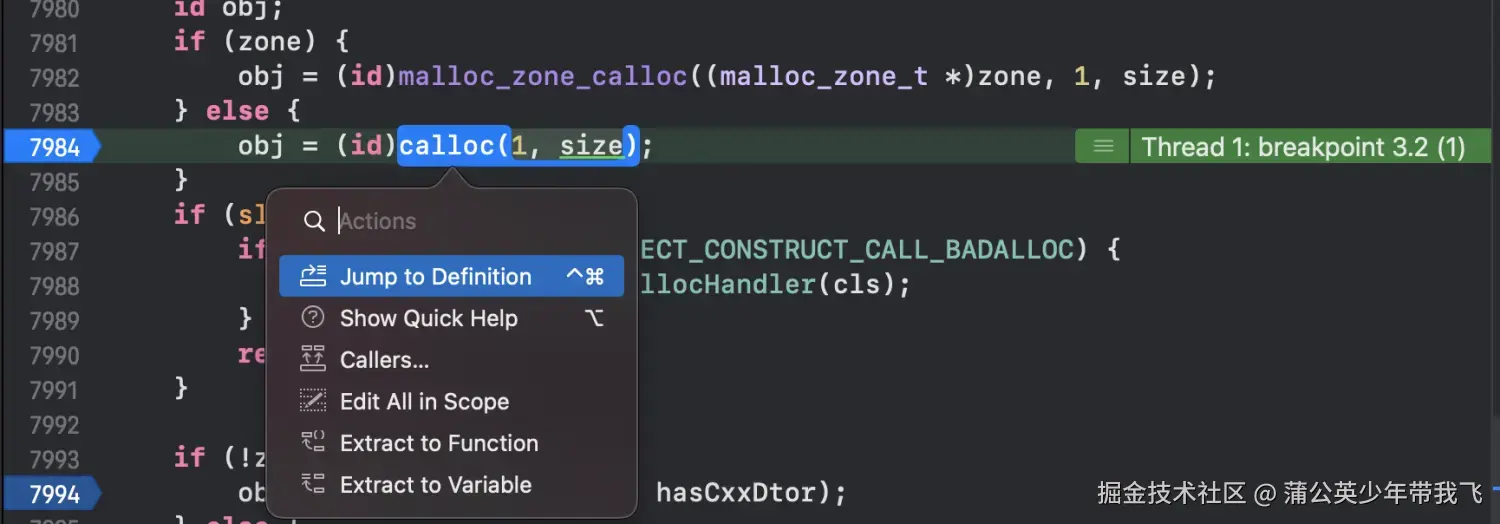Click the Show Quick Help question icon
The width and height of the screenshot is (1500, 524).
click(x=313, y=318)
